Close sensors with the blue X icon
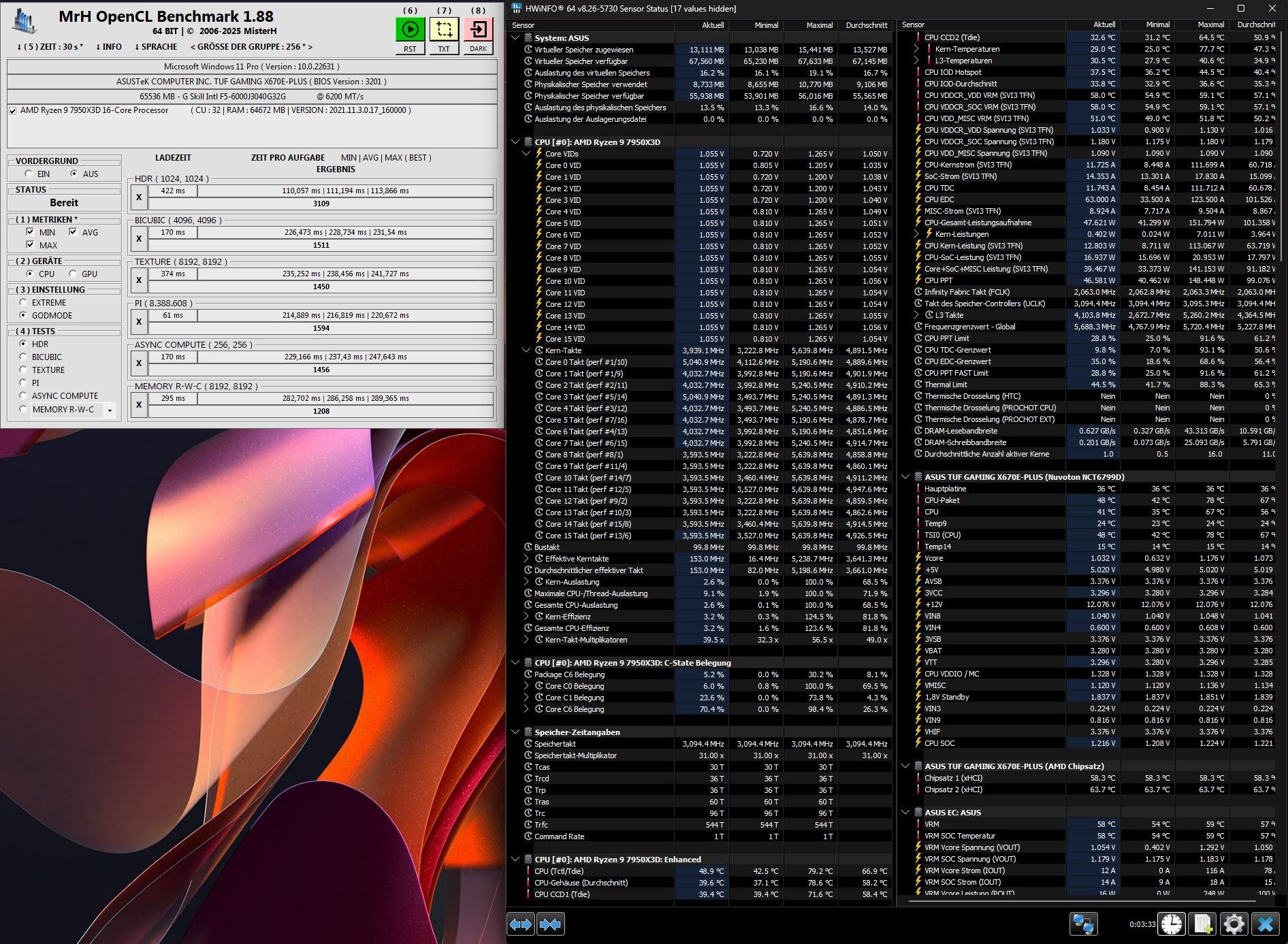The width and height of the screenshot is (1288, 944). click(x=1265, y=924)
